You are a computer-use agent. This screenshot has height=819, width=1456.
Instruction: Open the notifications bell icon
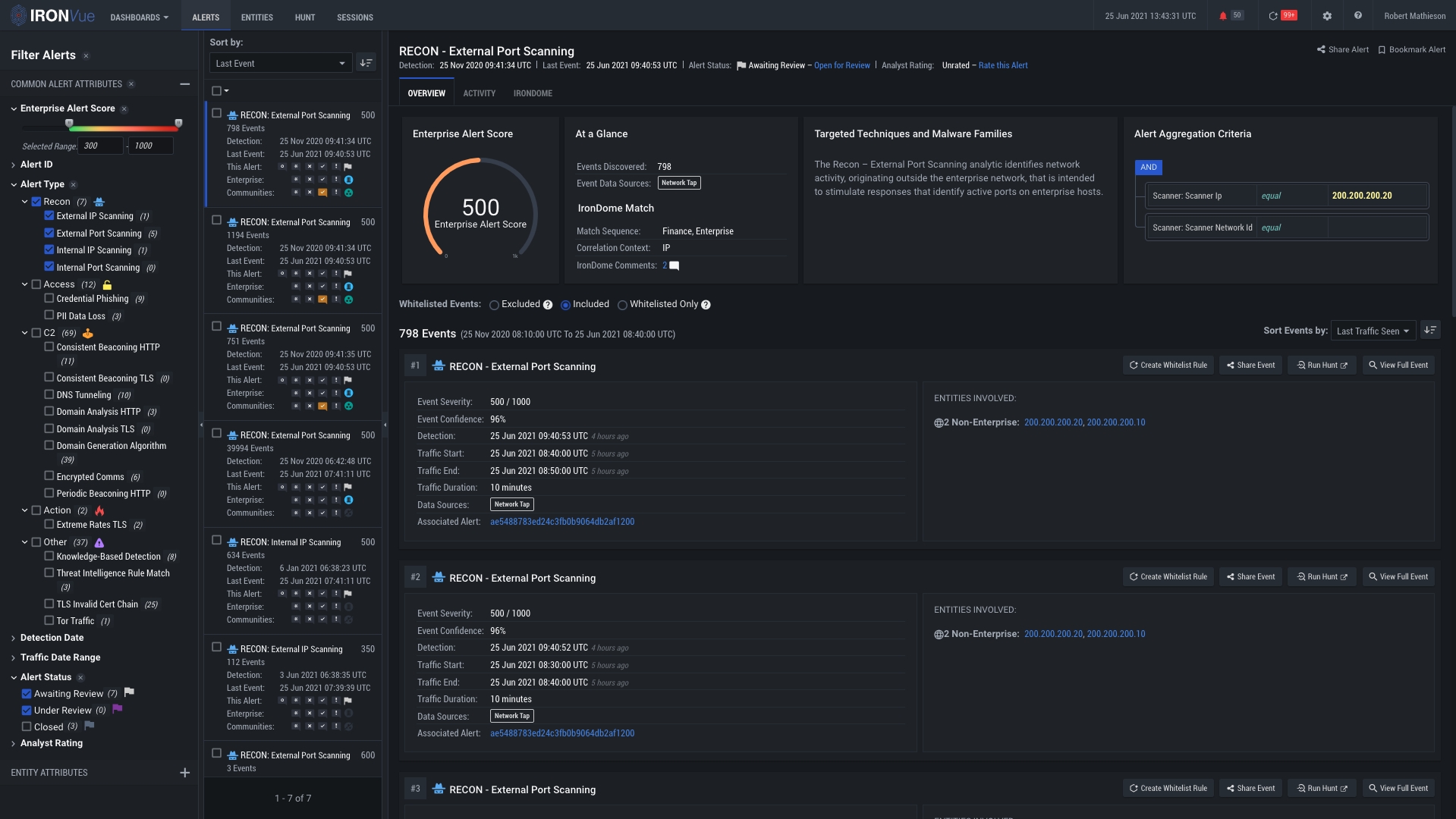coord(1222,16)
